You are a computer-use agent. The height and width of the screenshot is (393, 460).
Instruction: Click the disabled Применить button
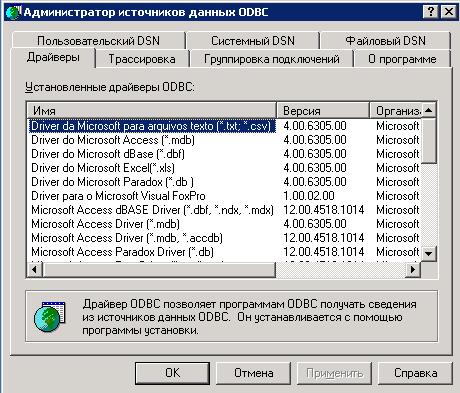click(334, 373)
